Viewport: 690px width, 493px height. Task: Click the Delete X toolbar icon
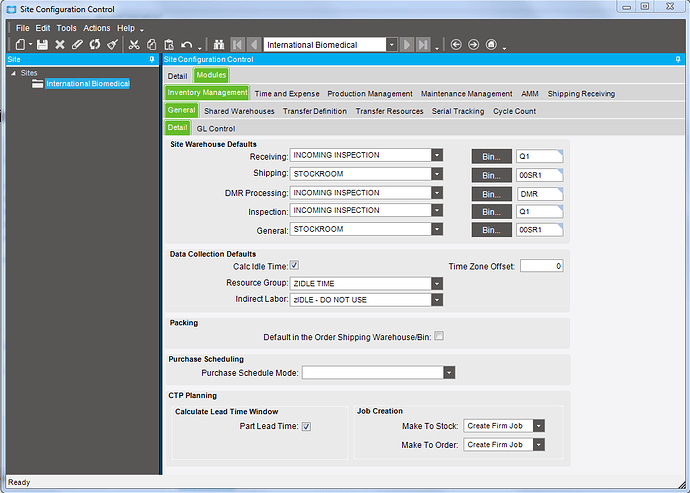coord(60,45)
